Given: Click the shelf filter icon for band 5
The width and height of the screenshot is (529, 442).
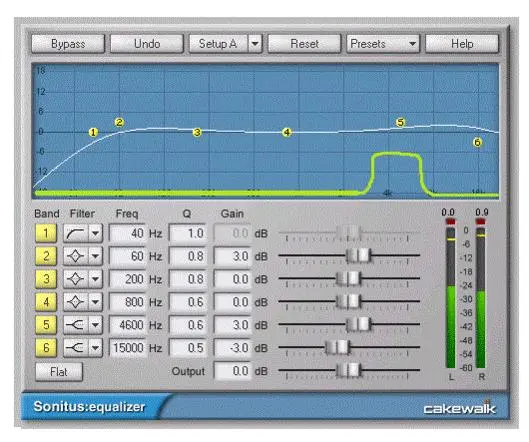Looking at the screenshot, I should click(x=76, y=325).
